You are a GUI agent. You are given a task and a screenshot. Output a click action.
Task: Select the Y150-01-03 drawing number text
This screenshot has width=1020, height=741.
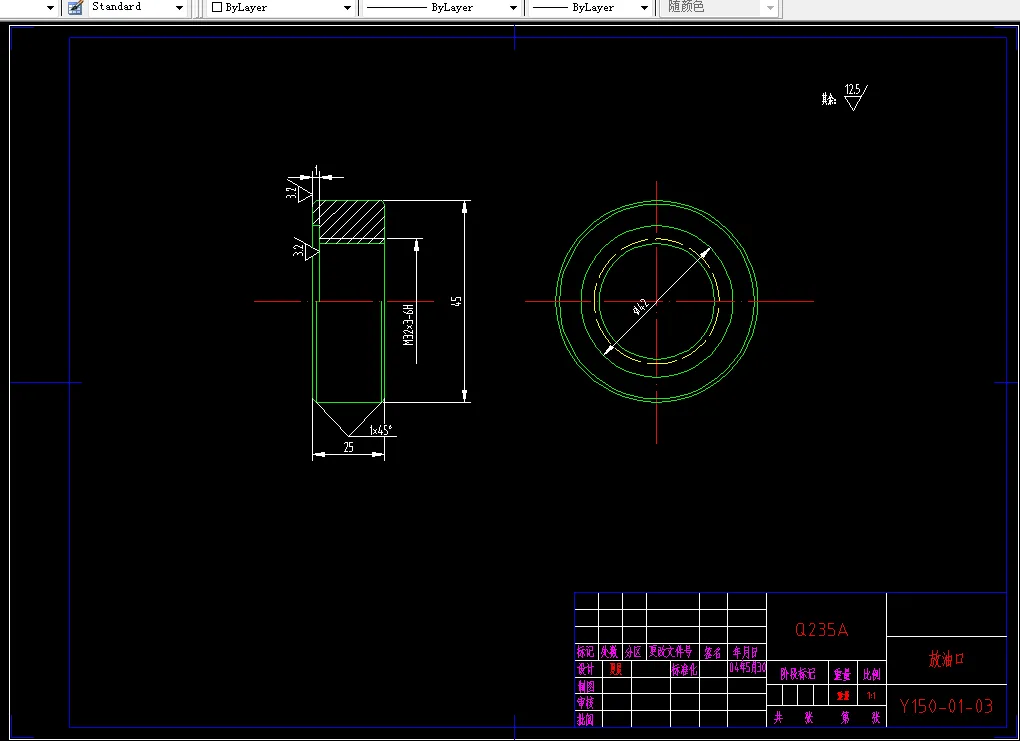946,706
